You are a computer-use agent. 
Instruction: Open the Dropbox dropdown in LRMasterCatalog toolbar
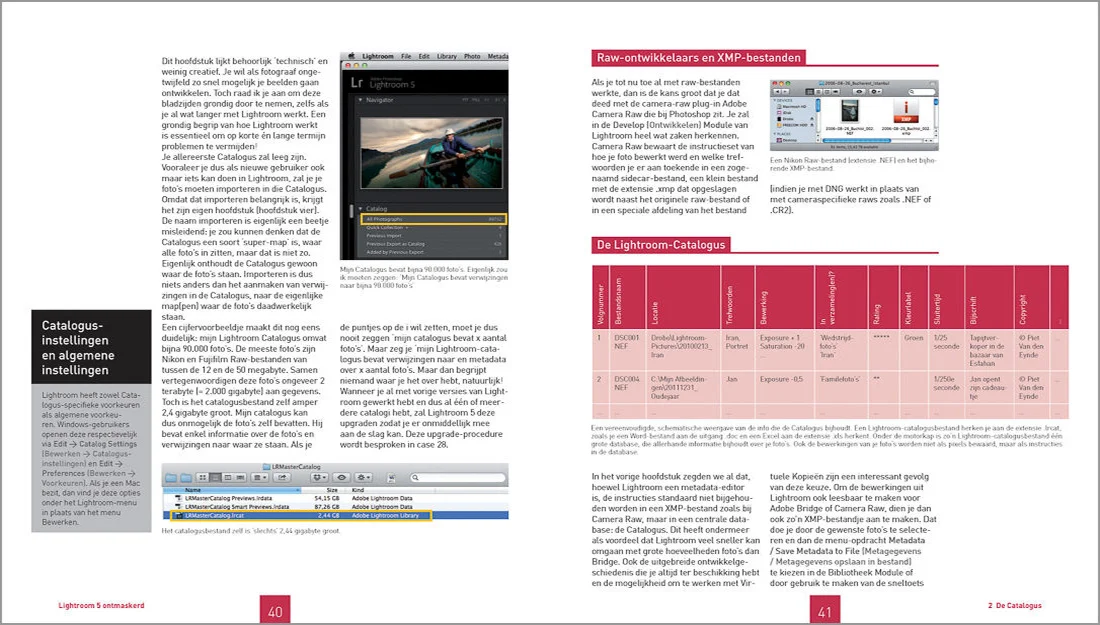click(319, 478)
